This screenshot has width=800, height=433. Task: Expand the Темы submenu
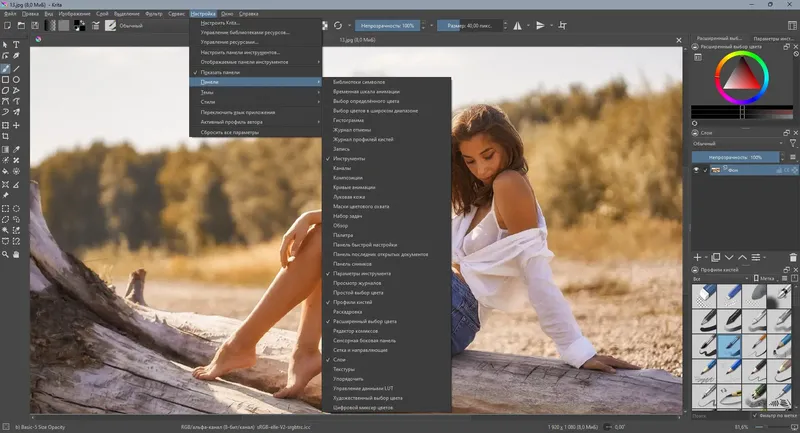(206, 92)
